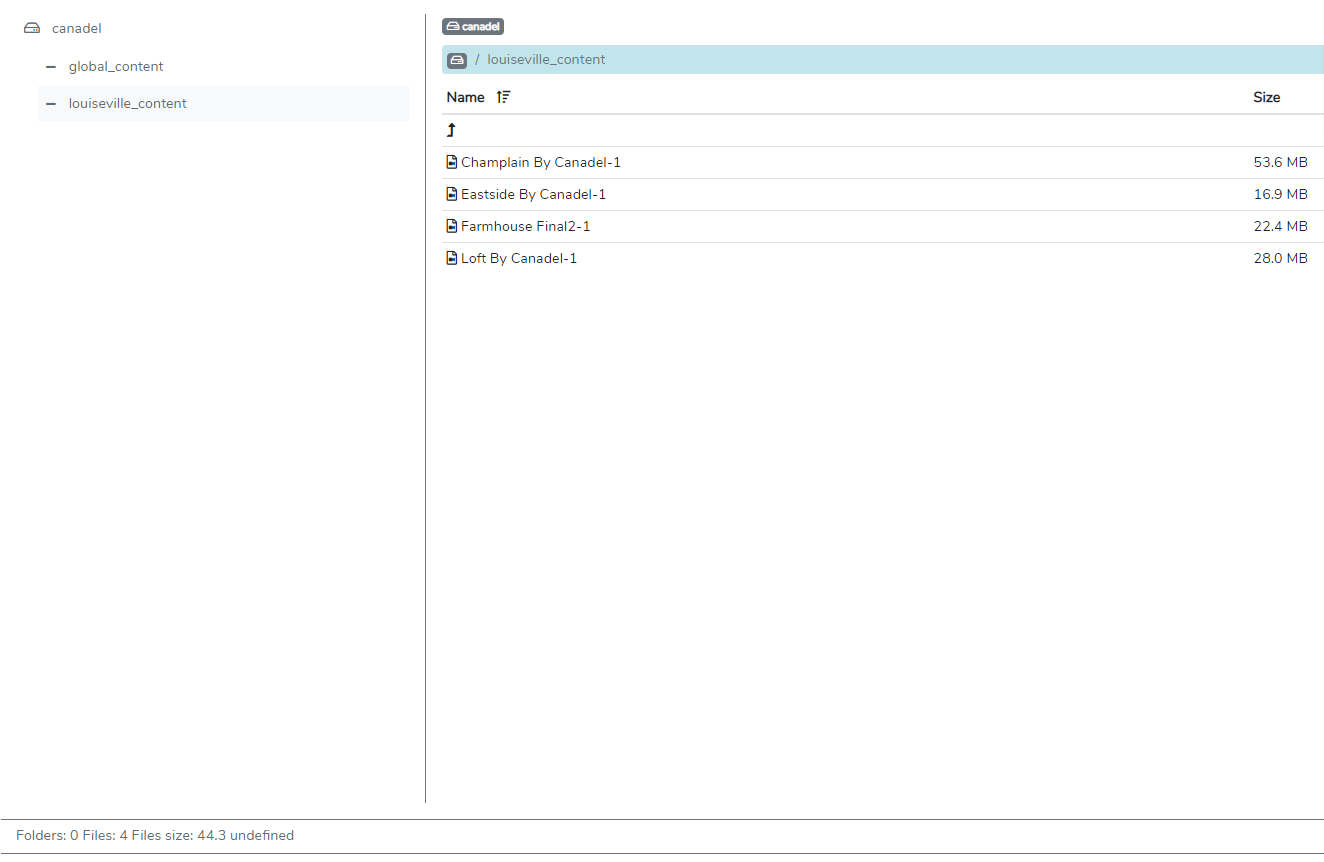Click the drive icon beside canadel in sidebar

[31, 27]
